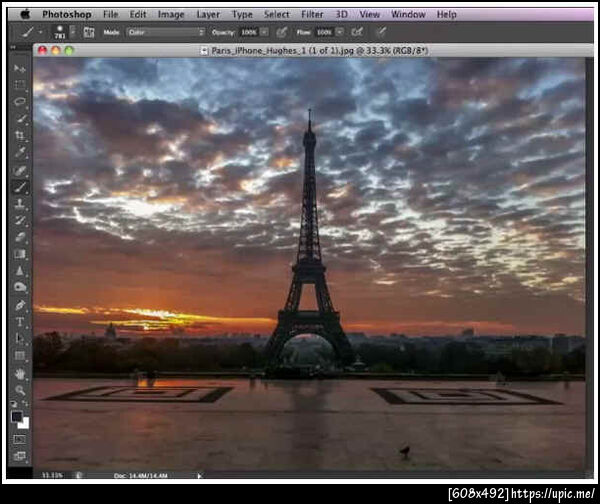This screenshot has height=504, width=600.
Task: Select the Crop tool
Action: 19,135
